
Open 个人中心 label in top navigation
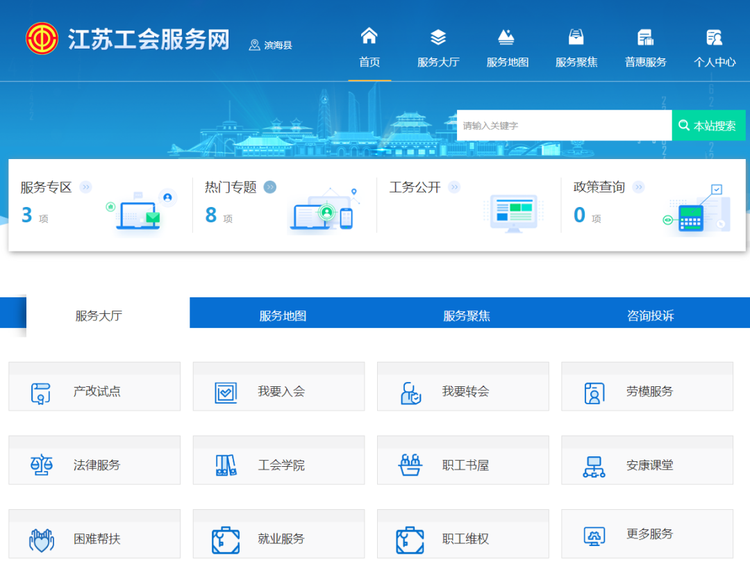coord(715,62)
